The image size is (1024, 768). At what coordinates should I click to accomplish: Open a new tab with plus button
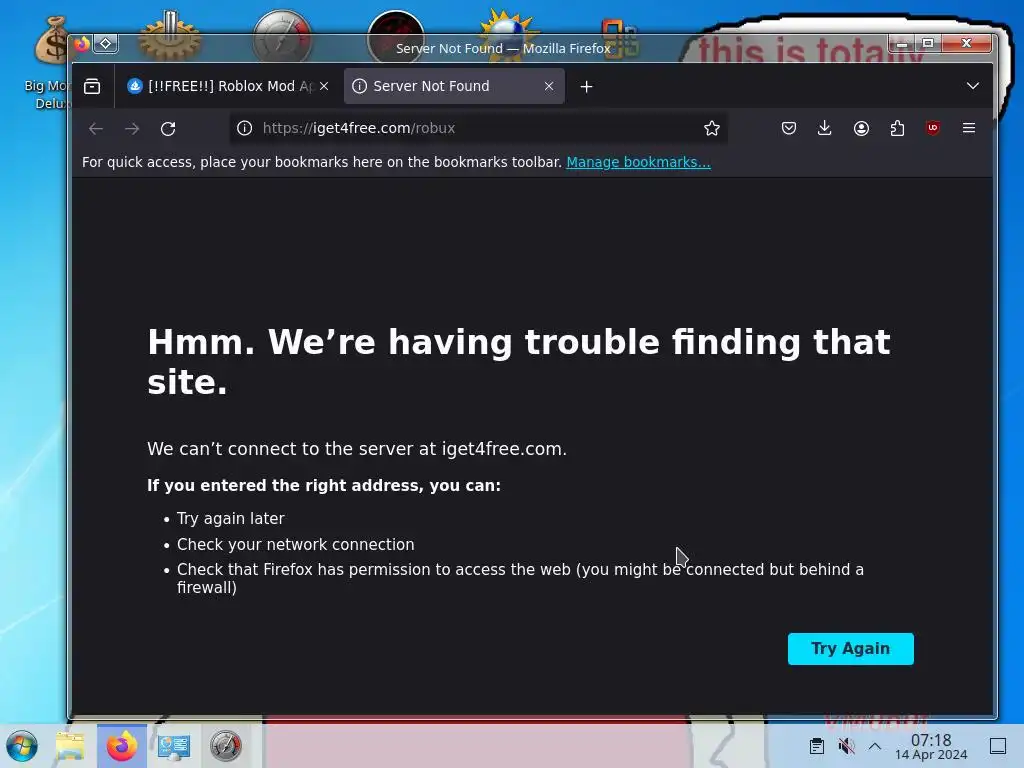586,86
